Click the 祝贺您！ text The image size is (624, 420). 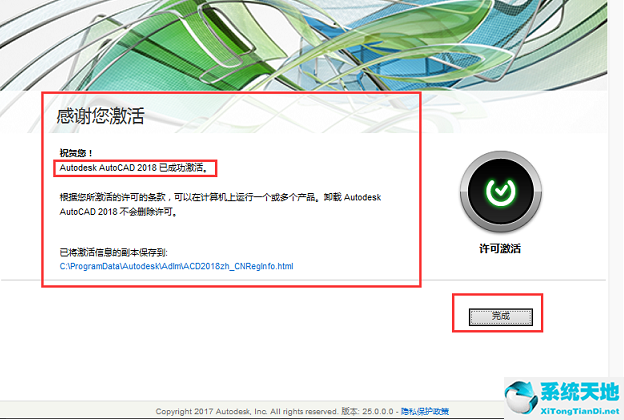click(76, 153)
